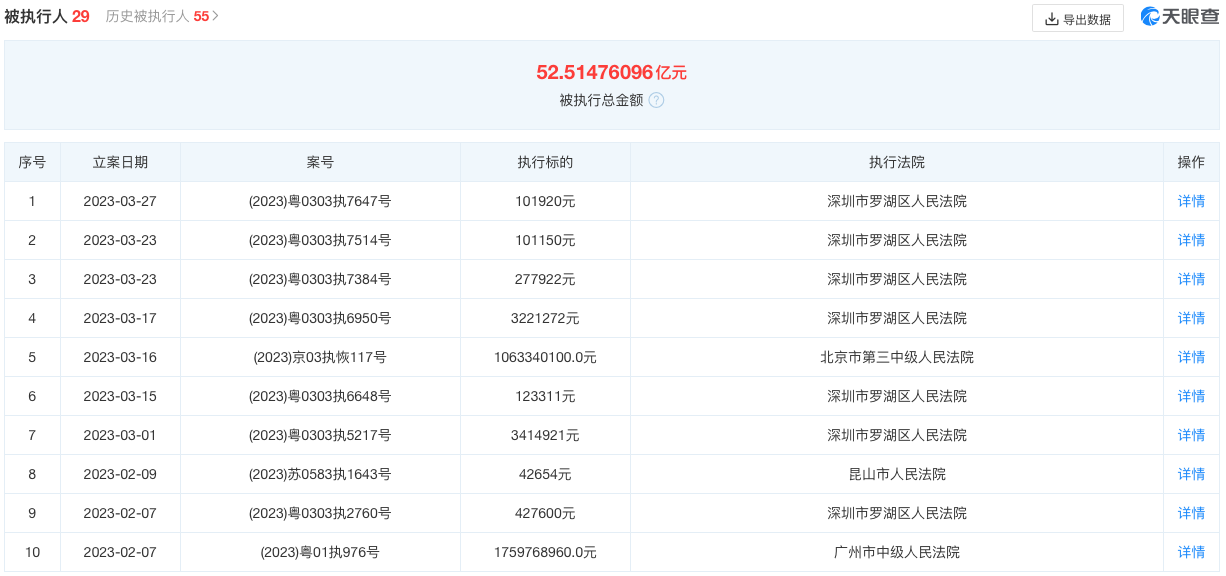Image resolution: width=1226 pixels, height=576 pixels.
Task: Open 详情 for case (2023)京03执恢117号
Action: point(1191,357)
